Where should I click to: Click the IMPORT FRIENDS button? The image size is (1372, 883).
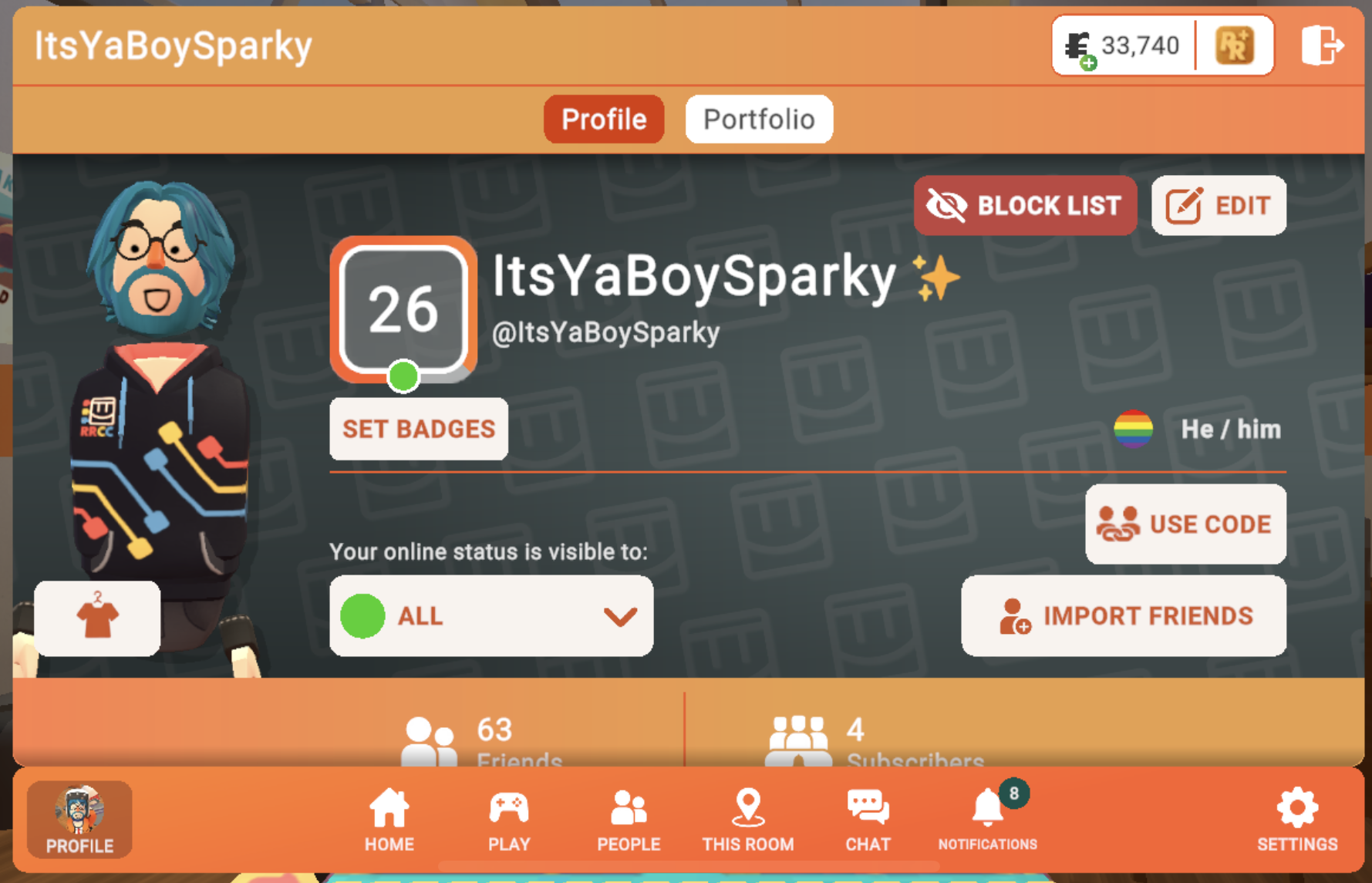pyautogui.click(x=1124, y=615)
